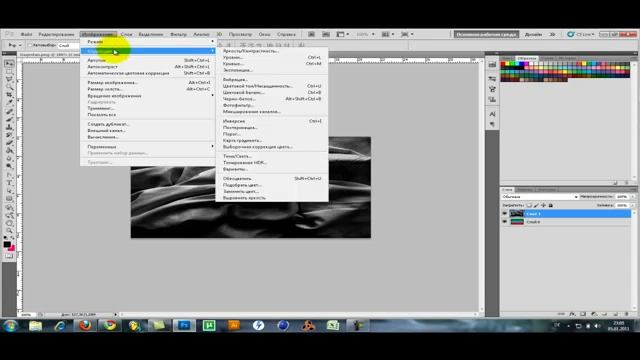Choose Hue/Saturation from adjustments submenu
Image resolution: width=640 pixels, height=360 pixels.
(x=272, y=86)
